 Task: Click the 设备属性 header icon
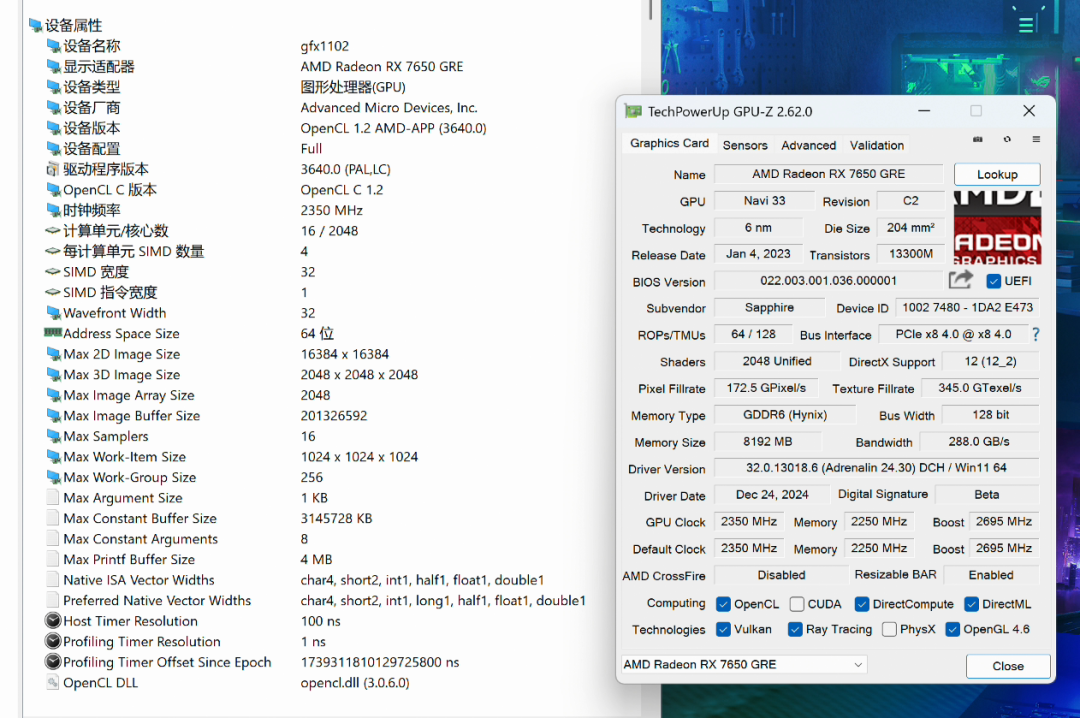click(x=36, y=25)
